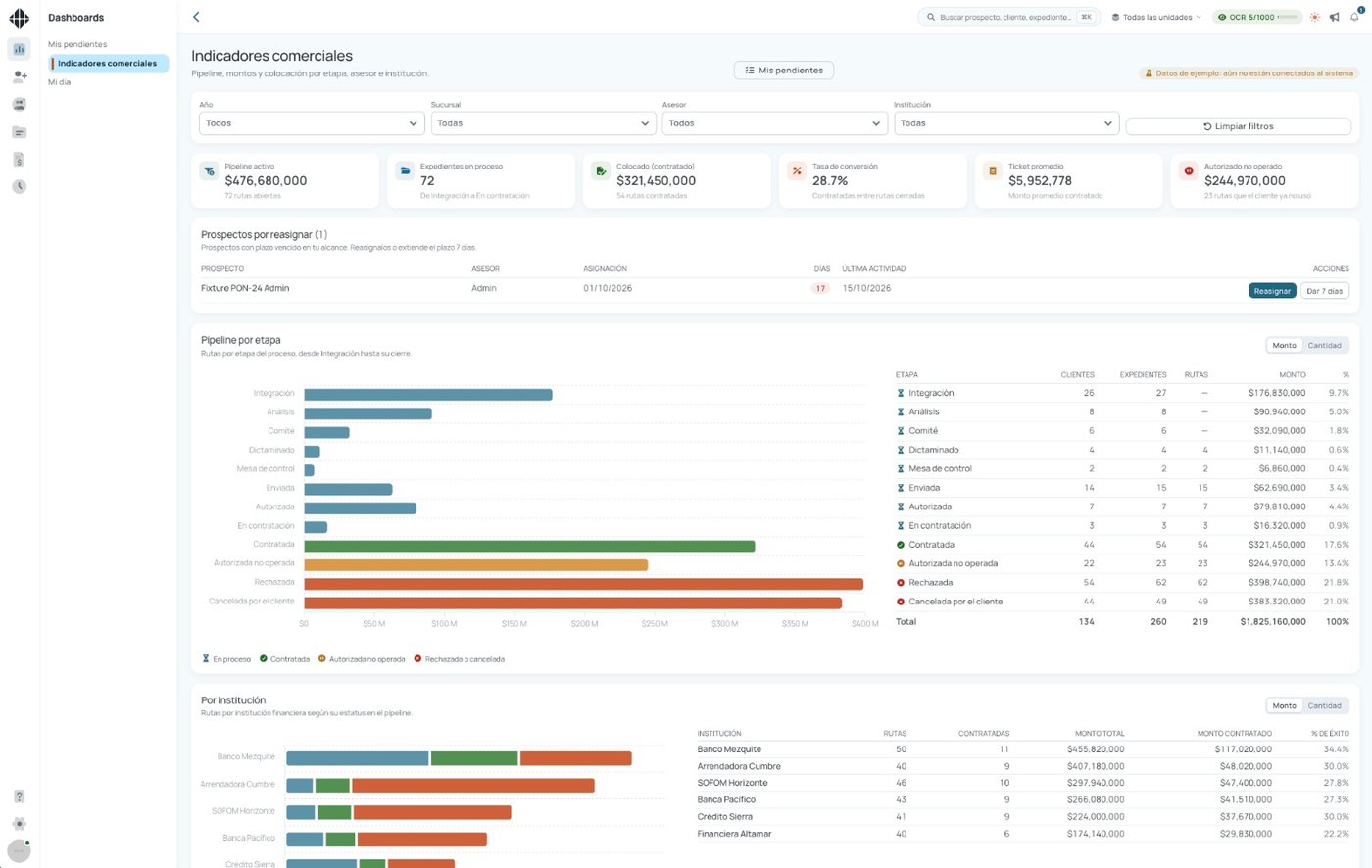Click the Colocado value $321,450,000 in the card
The width and height of the screenshot is (1372, 868).
657,181
